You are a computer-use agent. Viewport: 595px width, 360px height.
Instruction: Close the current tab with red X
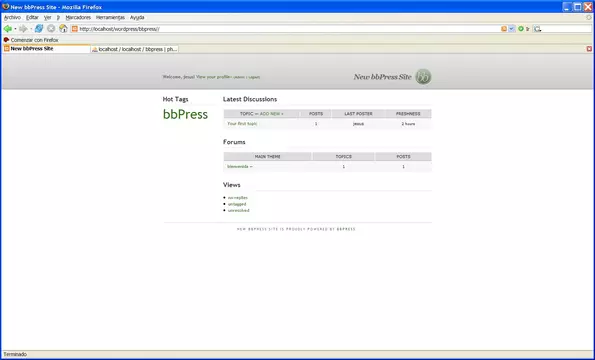[x=589, y=49]
